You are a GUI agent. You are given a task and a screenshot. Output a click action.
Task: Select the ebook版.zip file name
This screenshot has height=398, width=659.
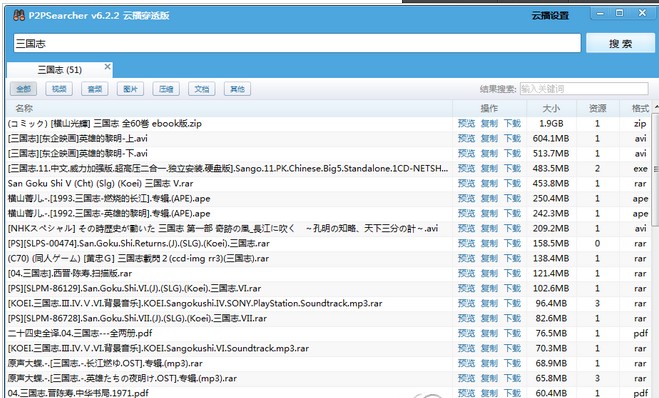click(x=105, y=124)
